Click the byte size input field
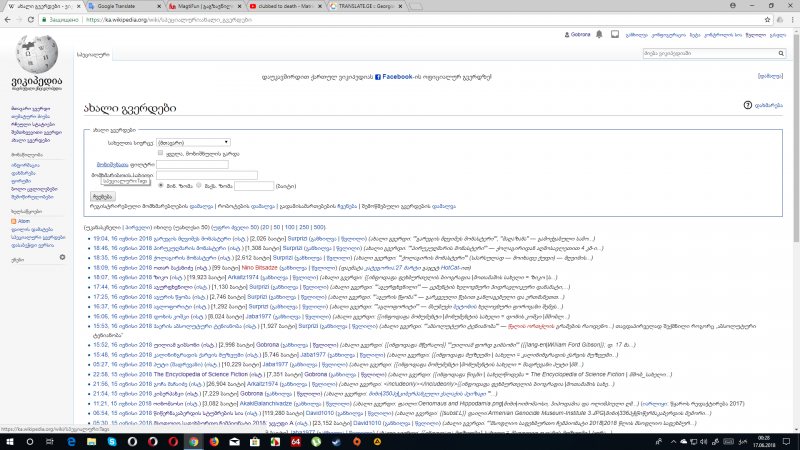 [x=253, y=186]
